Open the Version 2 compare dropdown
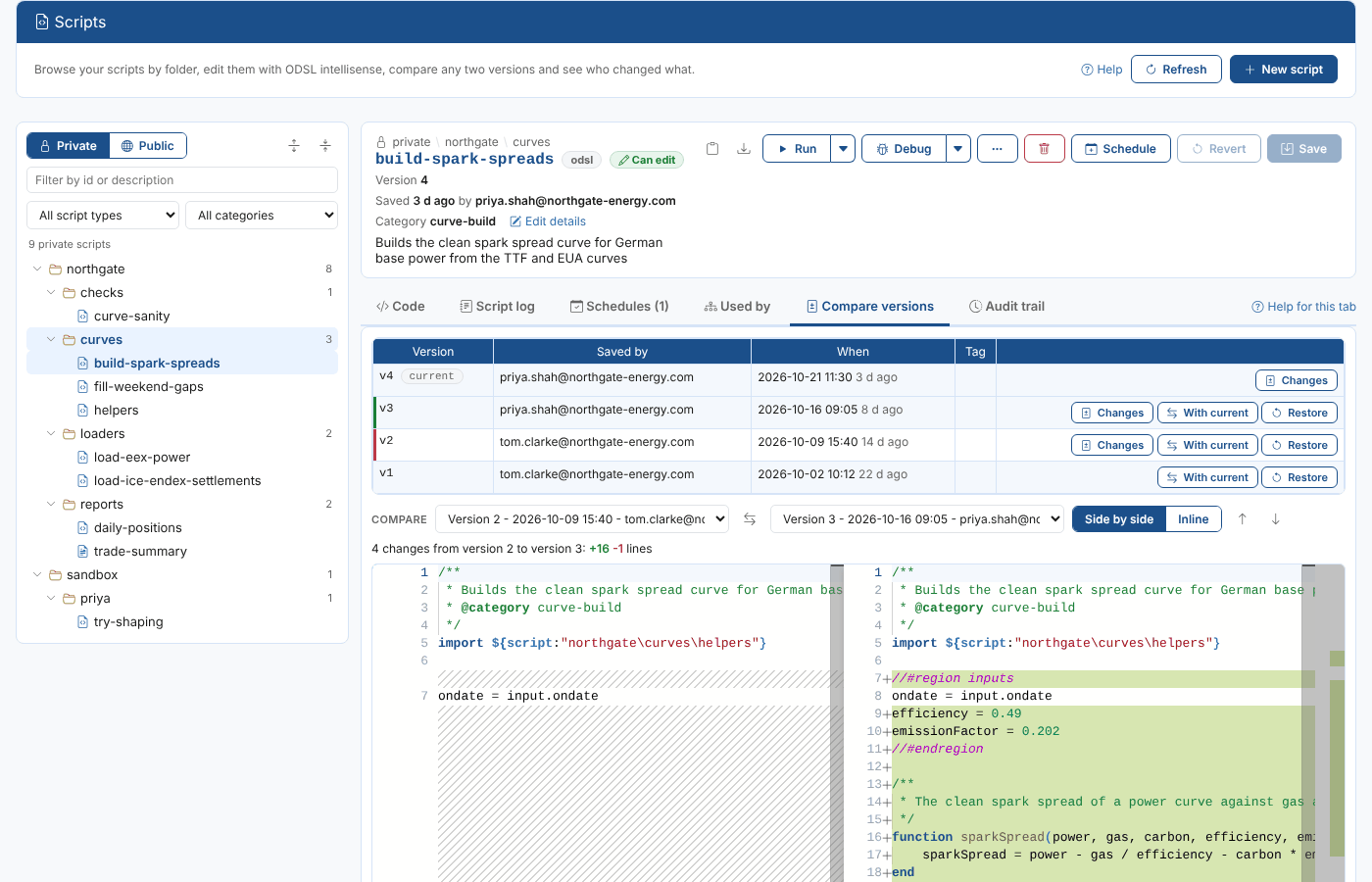 click(582, 519)
